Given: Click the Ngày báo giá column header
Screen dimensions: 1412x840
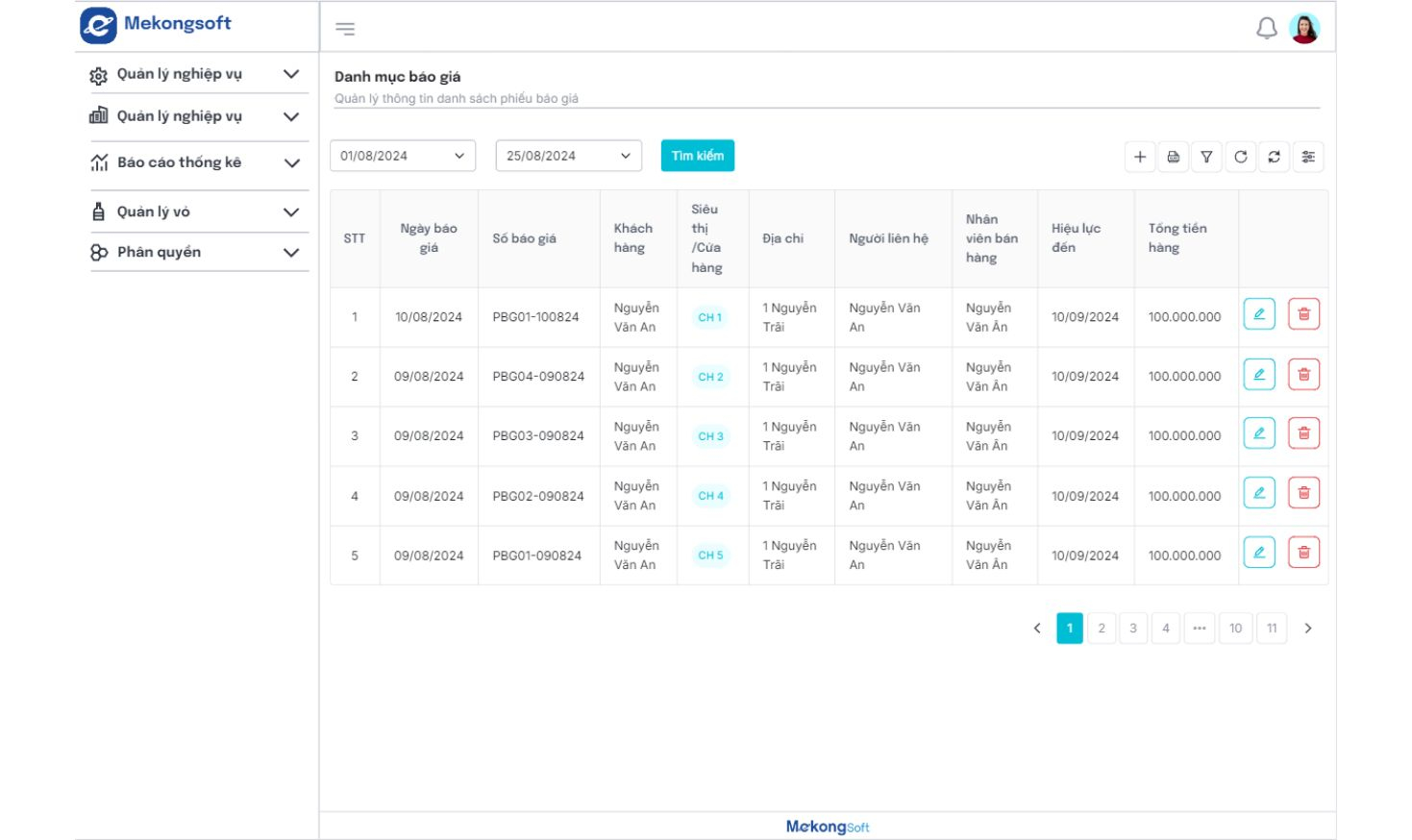Looking at the screenshot, I should [x=429, y=238].
